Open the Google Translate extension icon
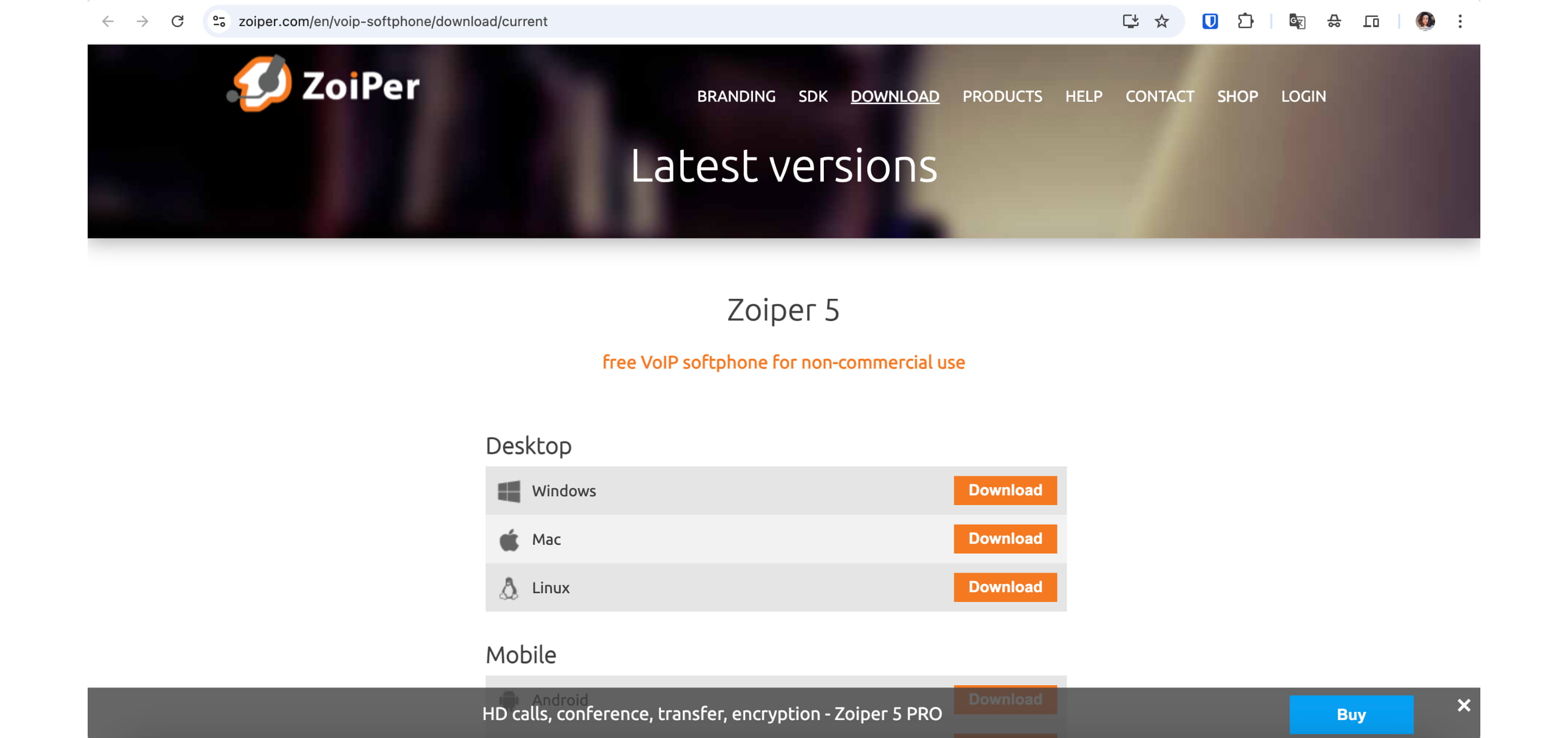Viewport: 1568px width, 738px height. pos(1295,21)
